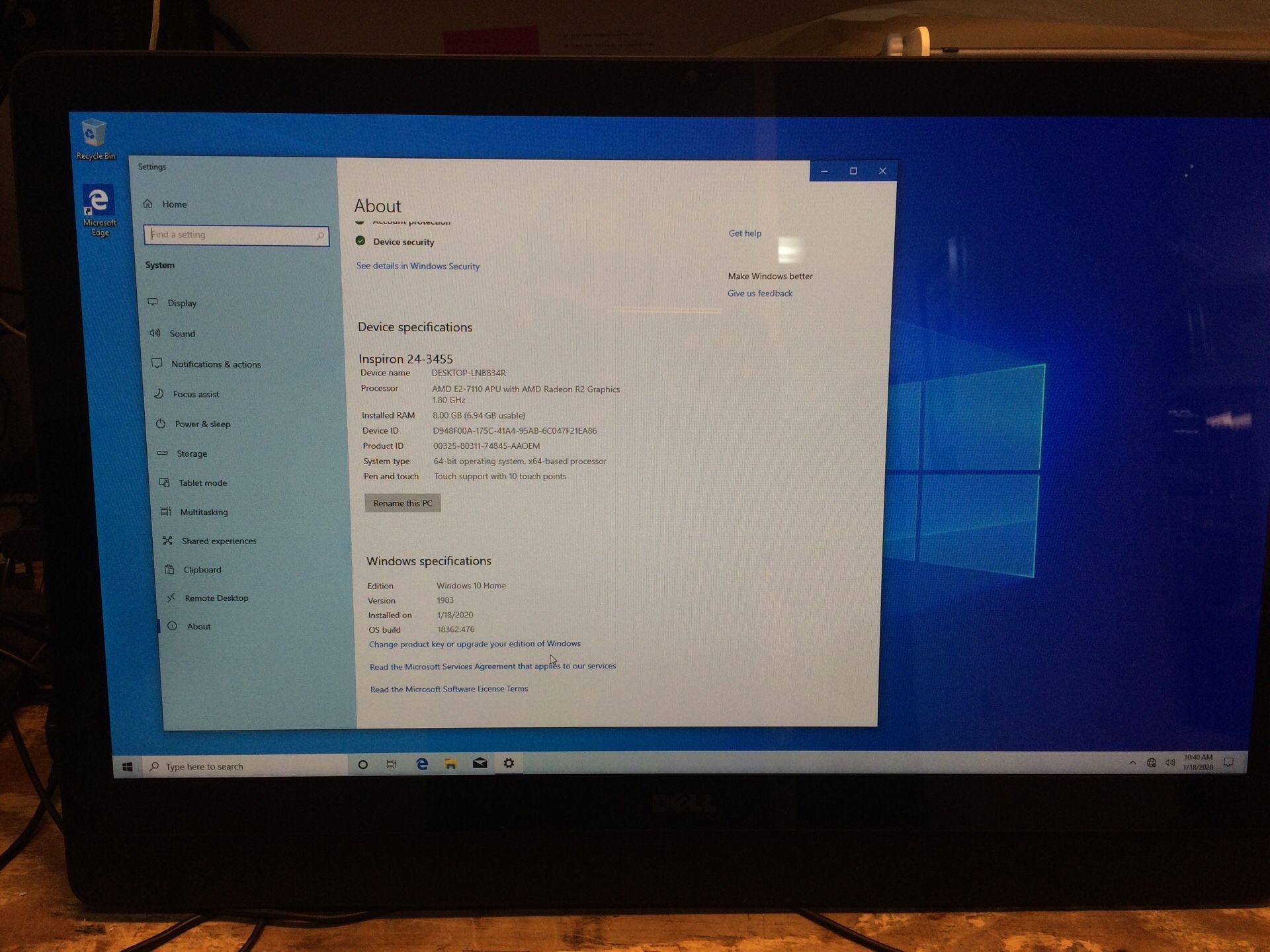Close the Settings window
This screenshot has width=1270, height=952.
[x=882, y=171]
